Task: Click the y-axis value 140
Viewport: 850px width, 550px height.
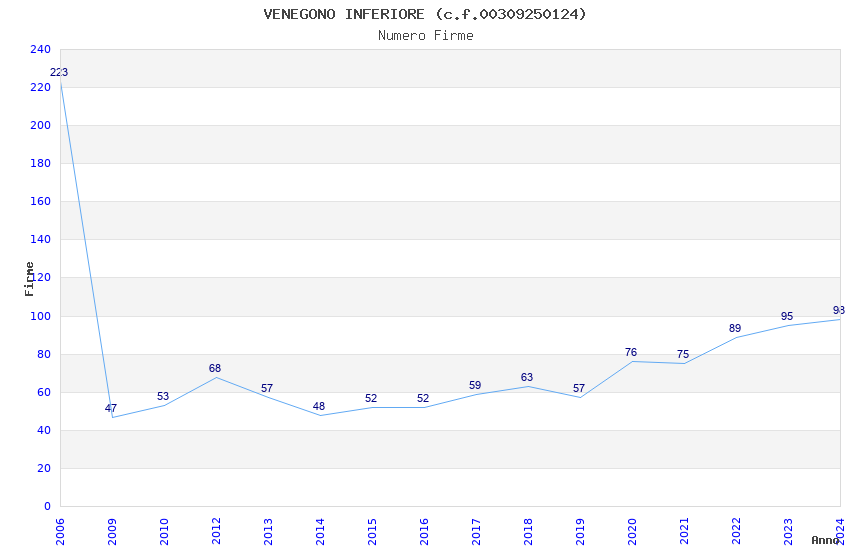Action: pyautogui.click(x=41, y=239)
